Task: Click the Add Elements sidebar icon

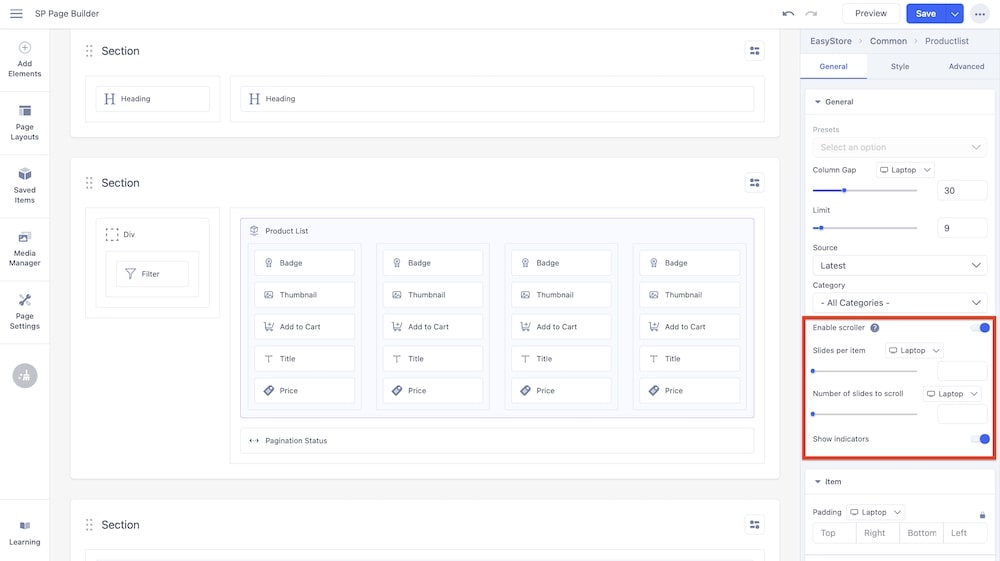Action: [25, 59]
